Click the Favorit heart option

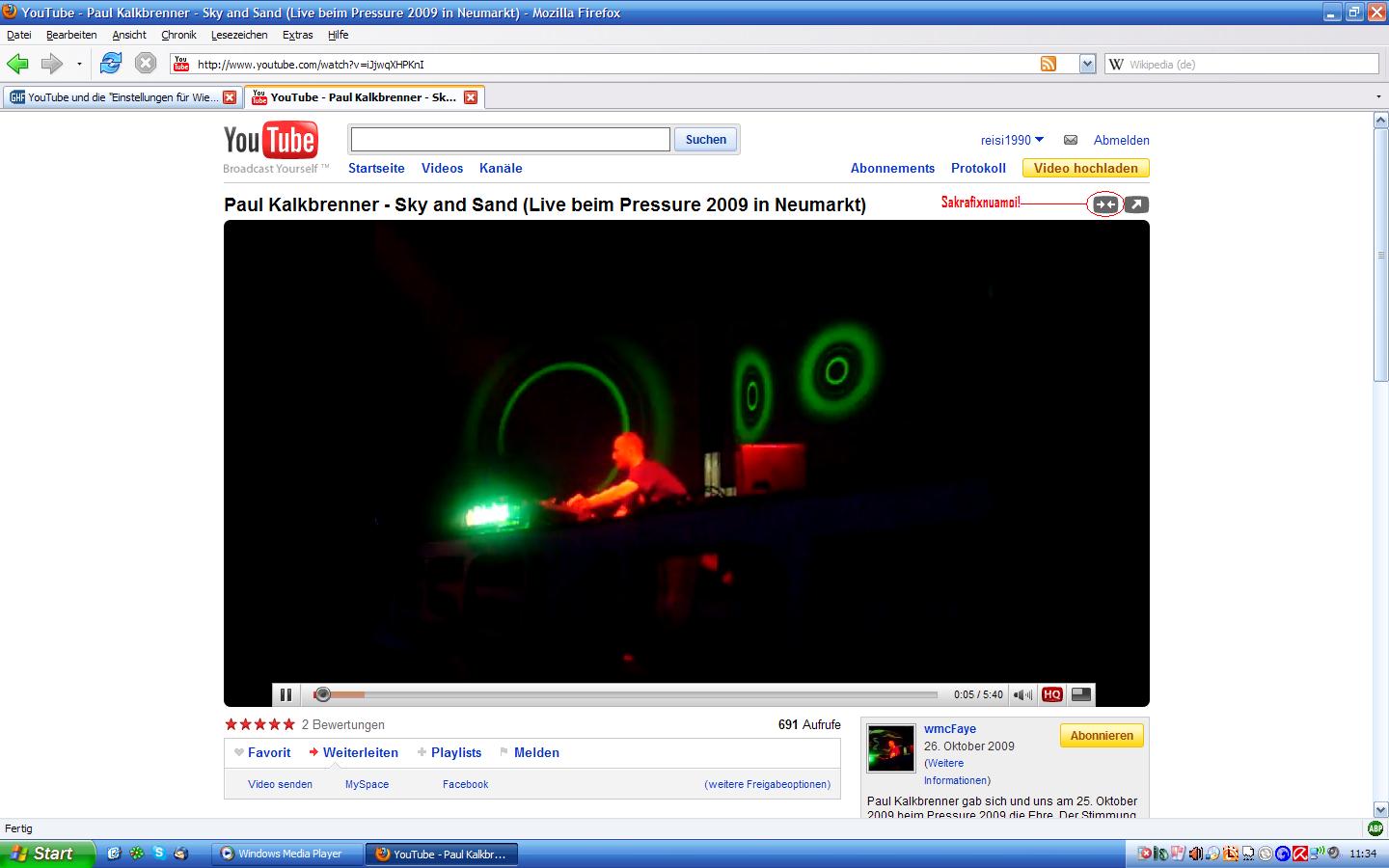[261, 752]
